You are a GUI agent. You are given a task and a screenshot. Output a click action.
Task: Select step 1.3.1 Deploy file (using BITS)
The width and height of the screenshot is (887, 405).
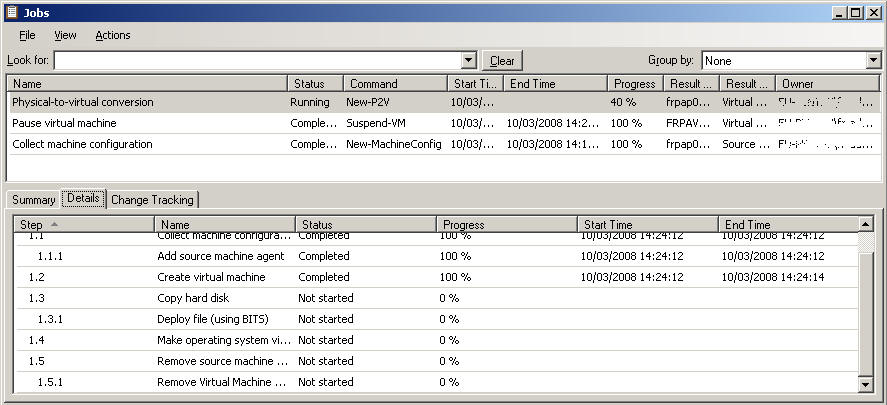point(436,319)
